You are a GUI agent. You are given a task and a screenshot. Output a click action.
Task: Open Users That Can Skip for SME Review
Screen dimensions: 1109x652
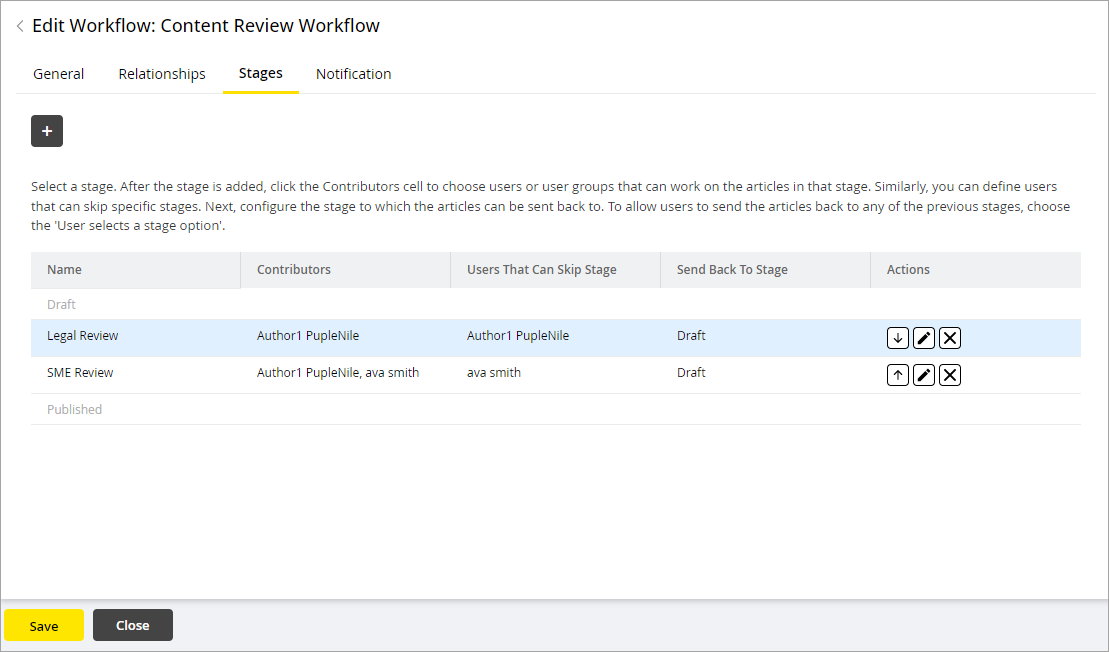pyautogui.click(x=494, y=373)
